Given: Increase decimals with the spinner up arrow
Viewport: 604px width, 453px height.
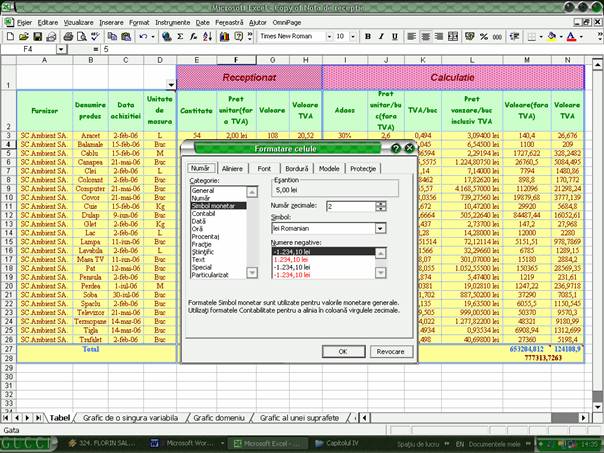Looking at the screenshot, I should click(381, 203).
